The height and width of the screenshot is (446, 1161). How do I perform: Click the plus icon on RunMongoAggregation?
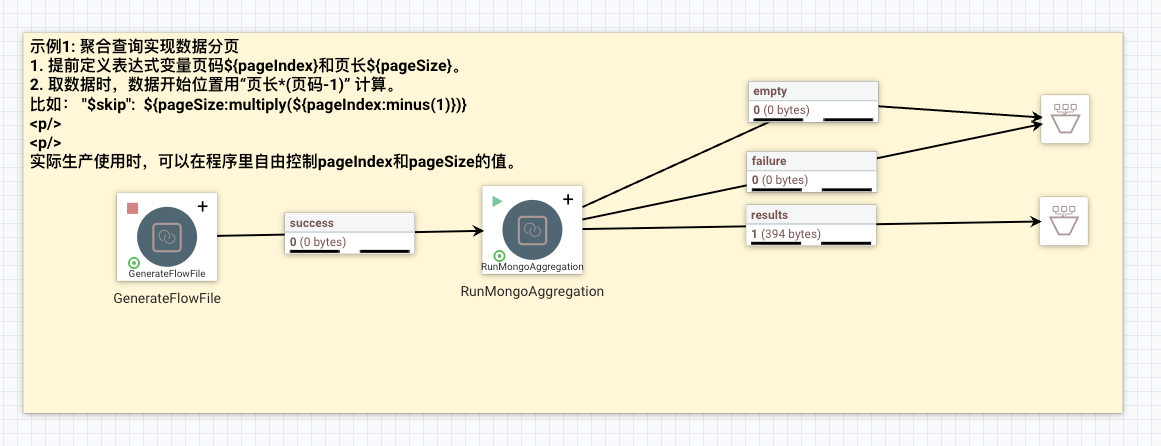pyautogui.click(x=568, y=199)
